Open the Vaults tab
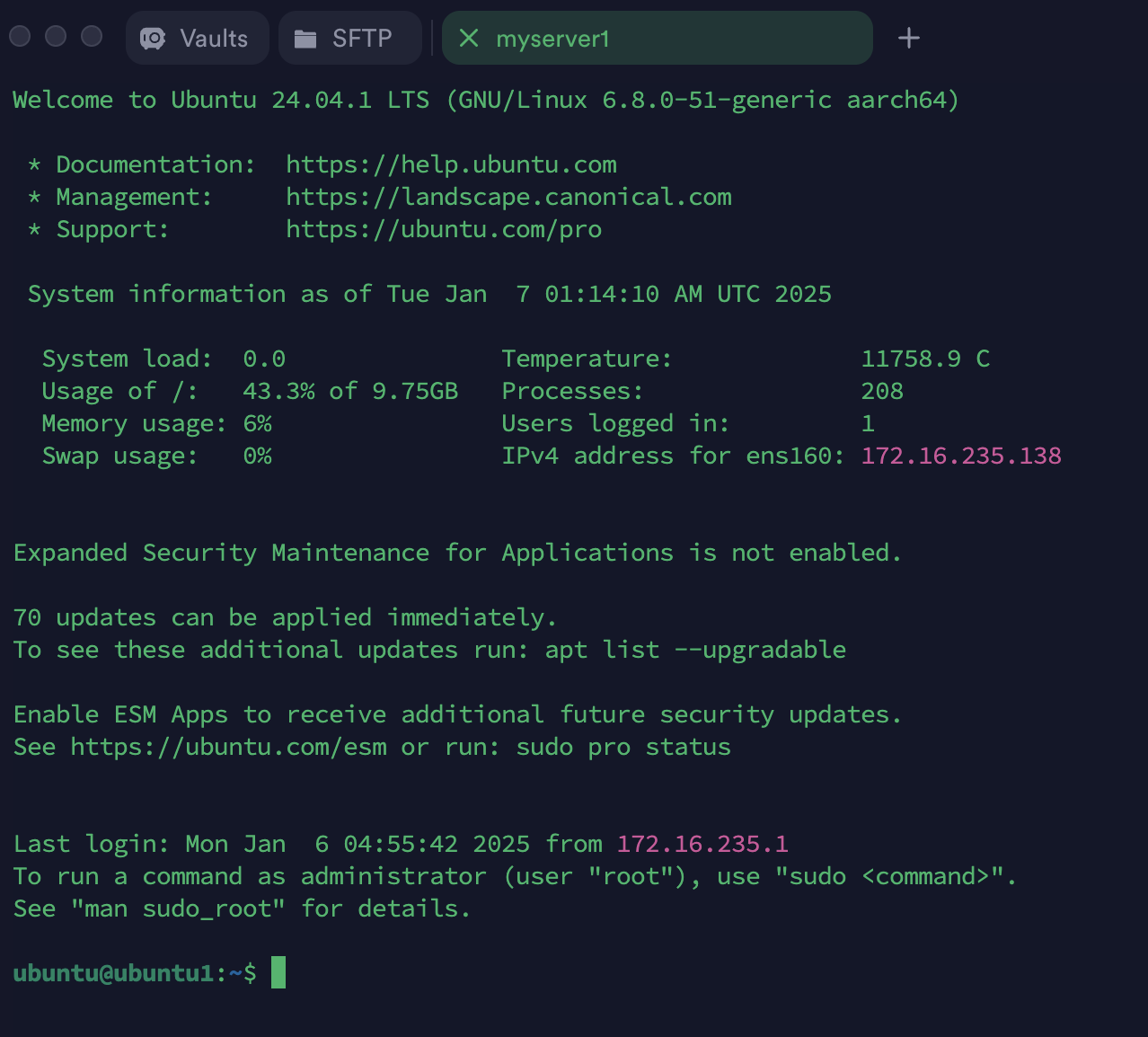 pos(197,38)
